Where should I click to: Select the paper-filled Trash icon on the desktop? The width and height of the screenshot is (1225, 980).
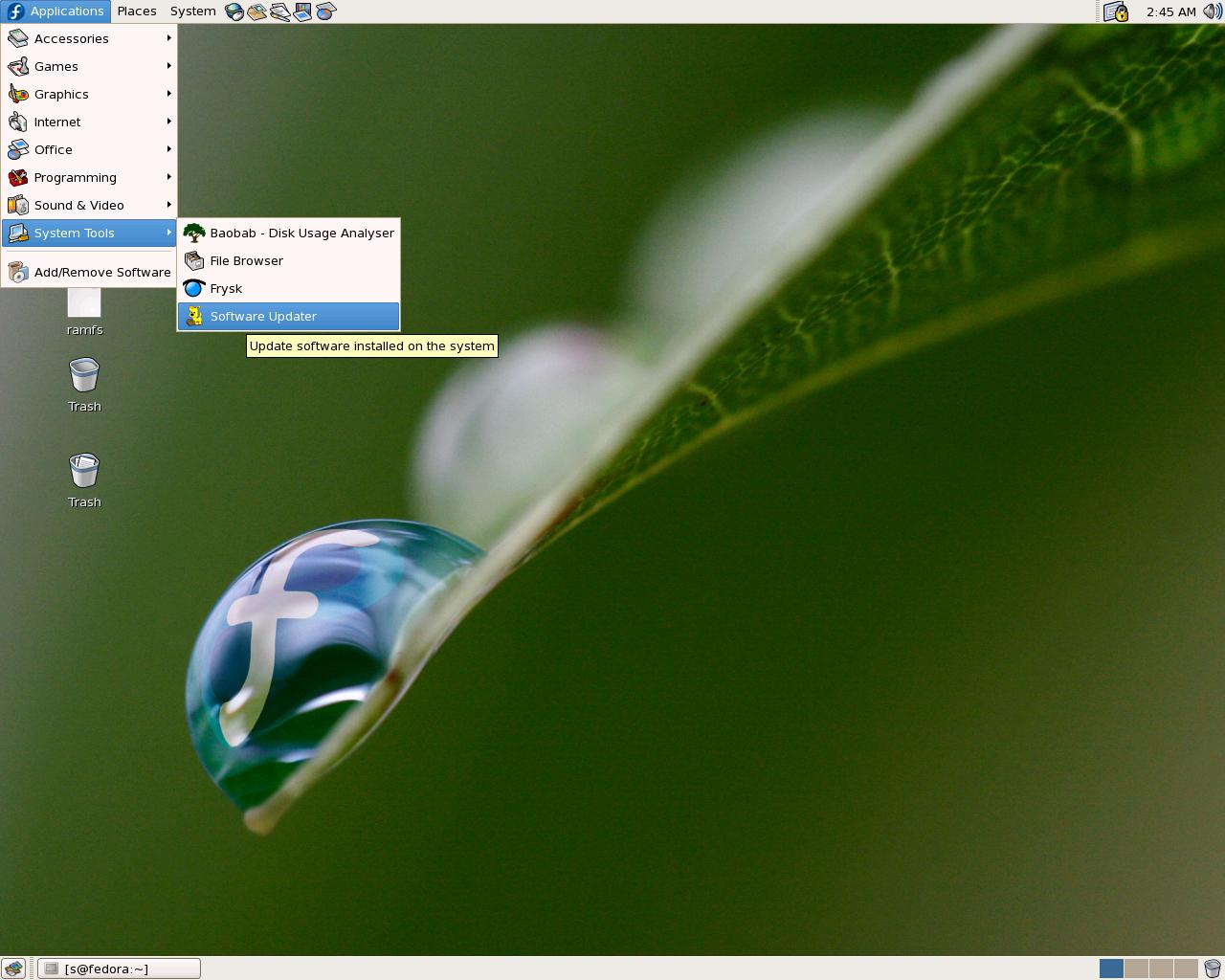point(84,480)
